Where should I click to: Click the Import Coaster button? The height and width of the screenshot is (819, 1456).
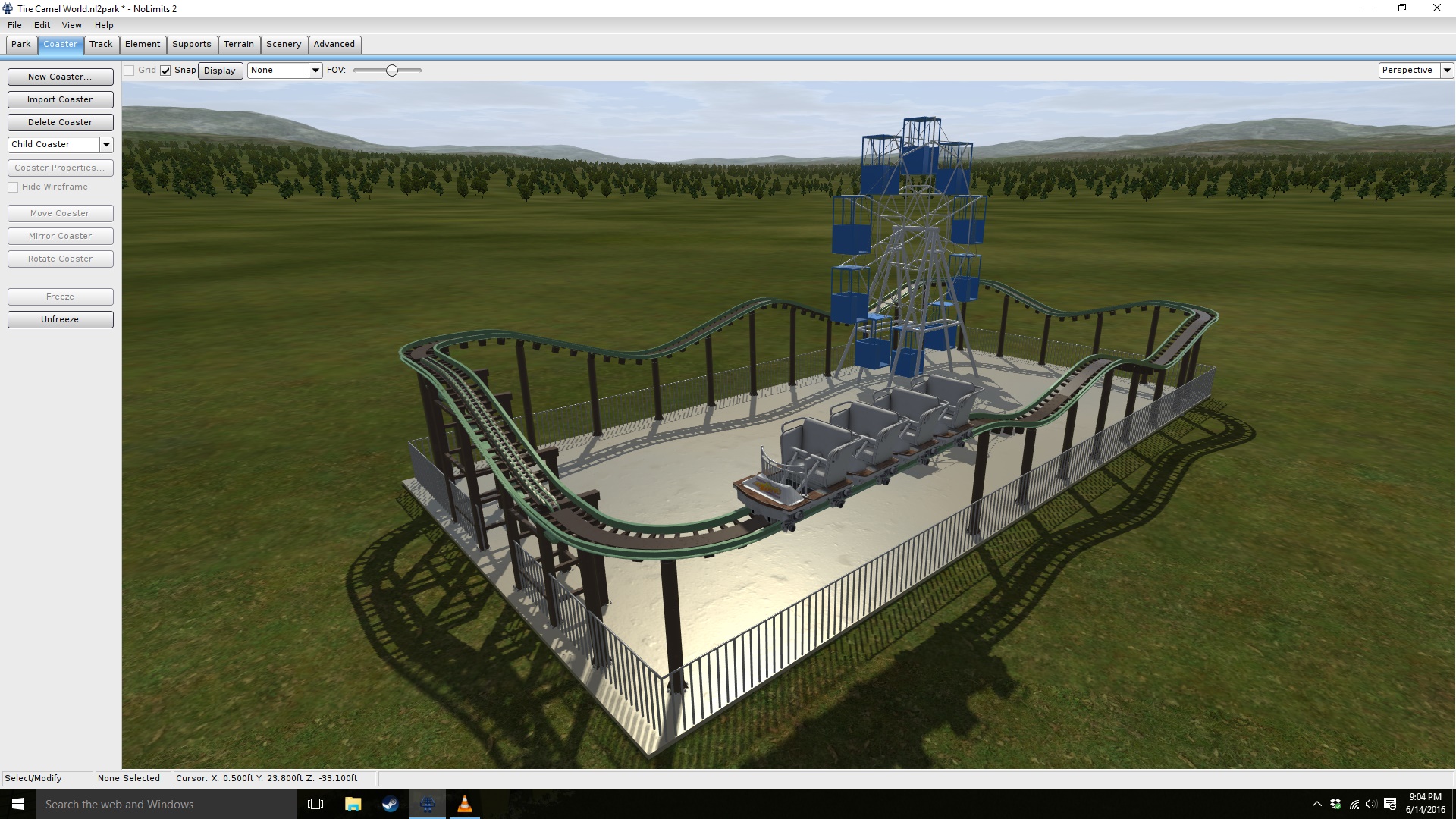coord(60,99)
